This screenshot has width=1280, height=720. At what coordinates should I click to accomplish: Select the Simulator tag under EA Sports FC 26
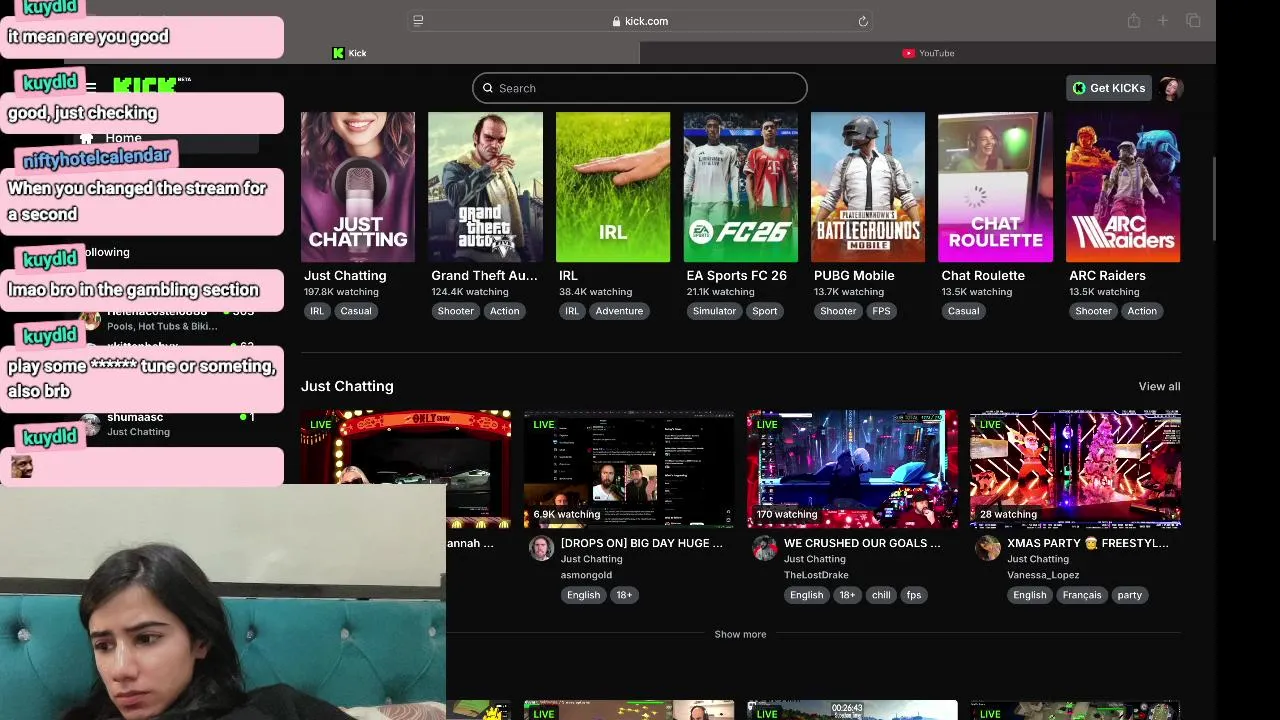click(715, 311)
